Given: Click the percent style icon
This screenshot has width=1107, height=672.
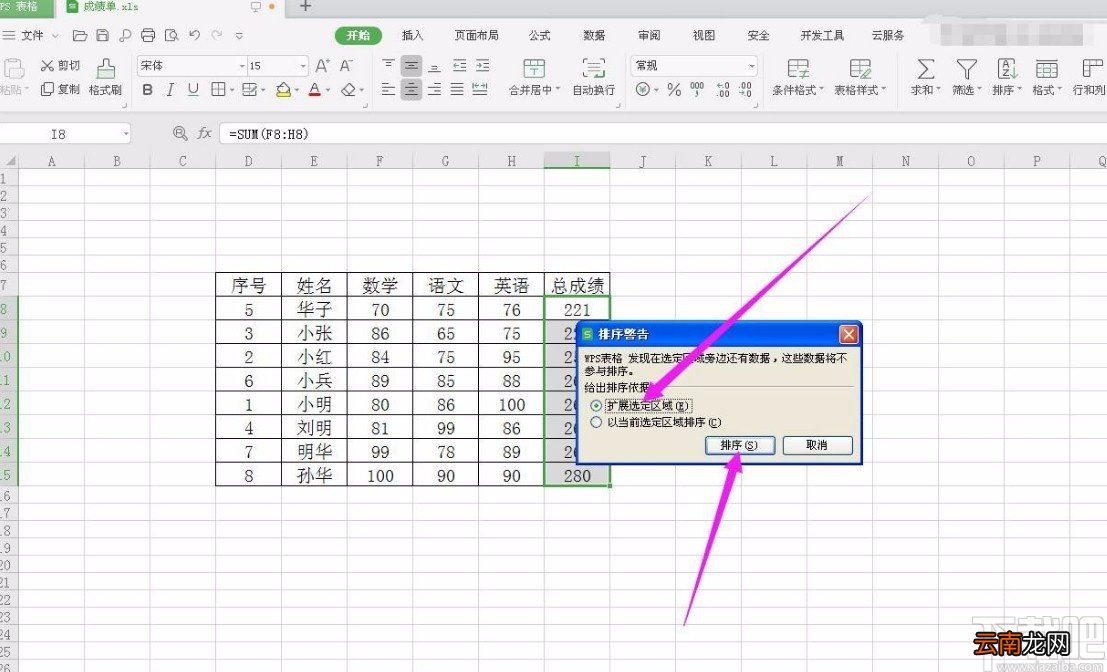Looking at the screenshot, I should pos(674,90).
